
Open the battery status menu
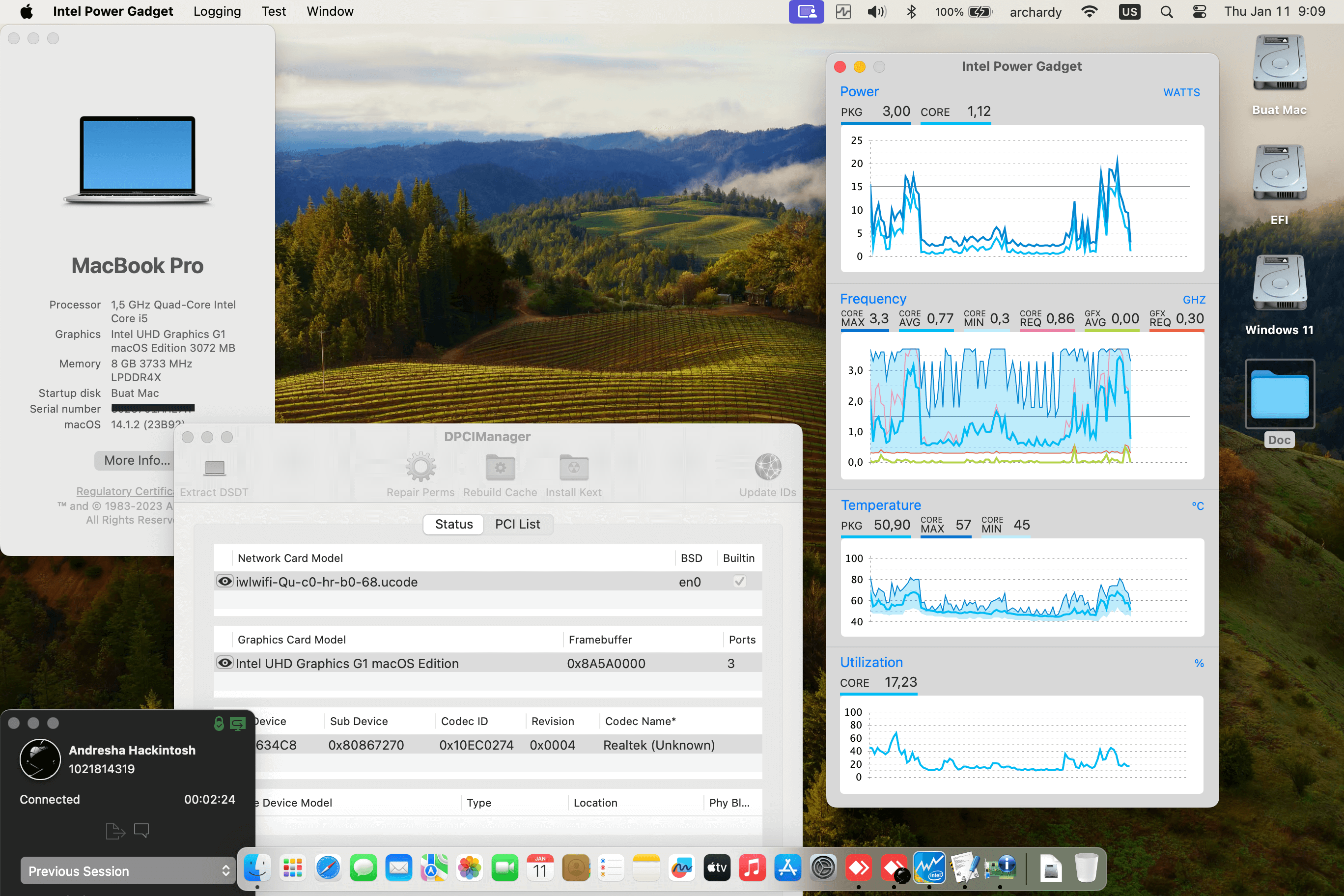coord(964,12)
